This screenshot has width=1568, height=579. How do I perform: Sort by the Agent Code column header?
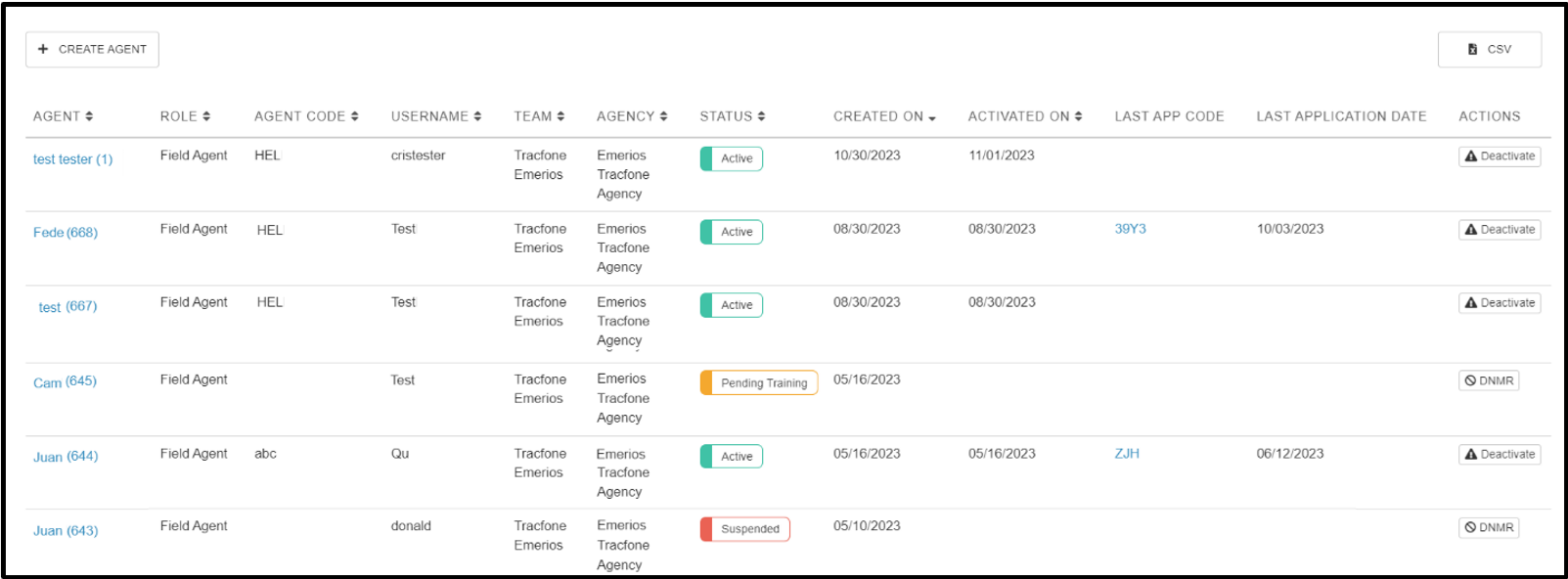[306, 116]
